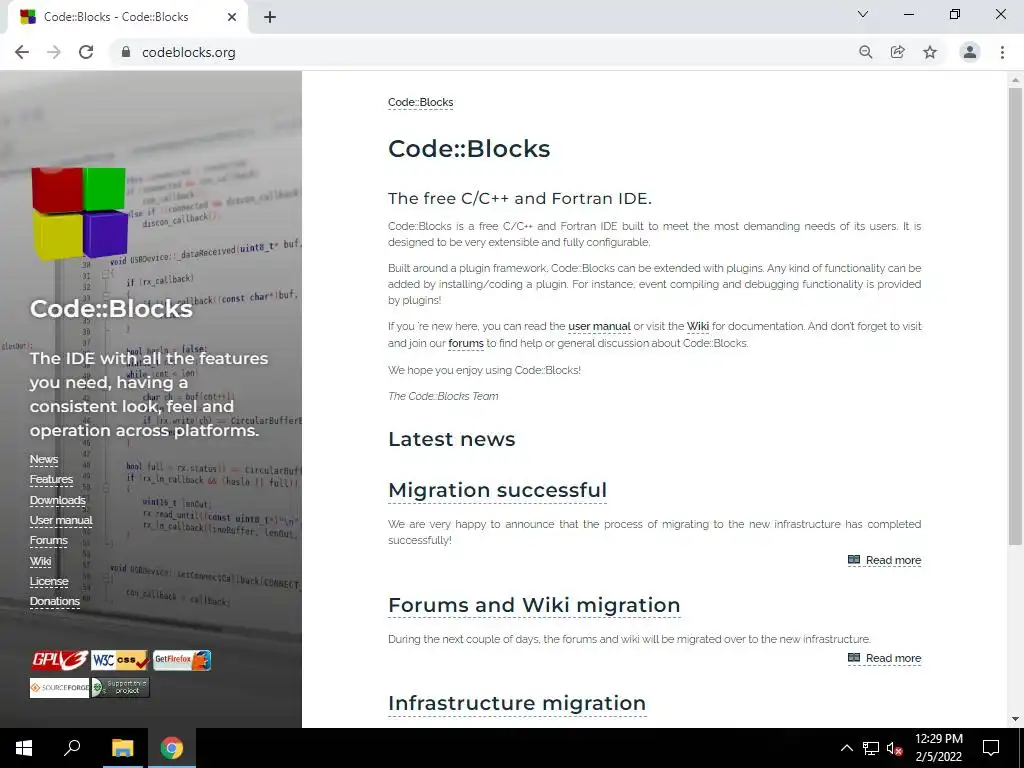The image size is (1024, 768).
Task: Open Chrome's three-dot menu
Action: (x=1002, y=52)
